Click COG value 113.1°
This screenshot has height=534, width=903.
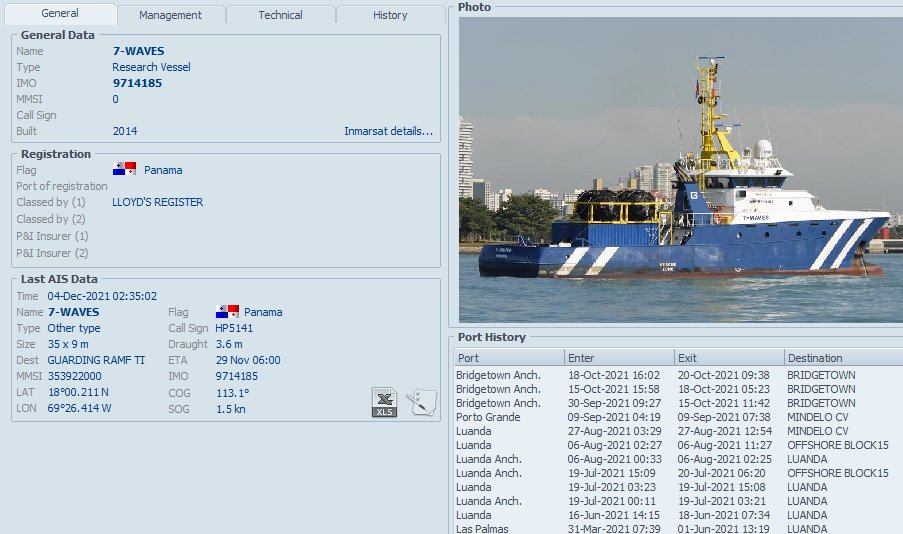pyautogui.click(x=233, y=393)
